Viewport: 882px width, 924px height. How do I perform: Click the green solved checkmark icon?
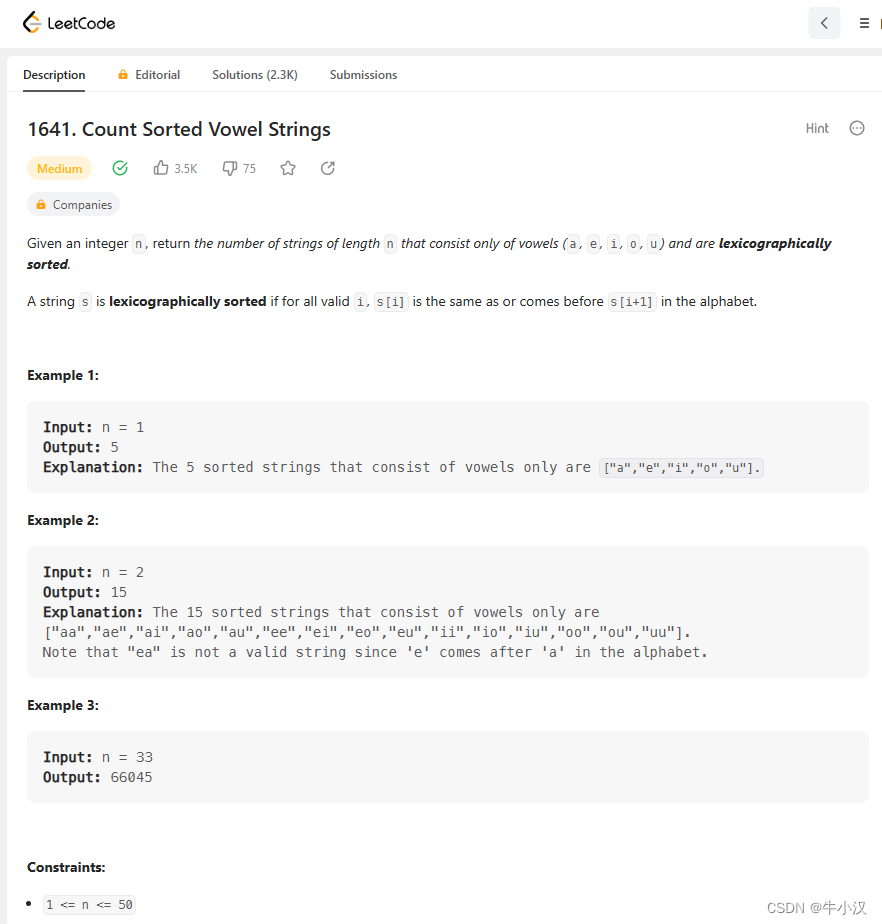(x=120, y=168)
